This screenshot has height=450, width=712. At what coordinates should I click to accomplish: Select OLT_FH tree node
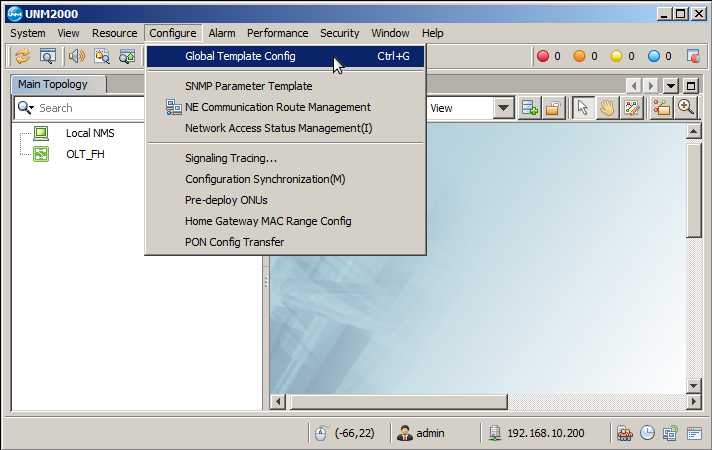tap(85, 154)
